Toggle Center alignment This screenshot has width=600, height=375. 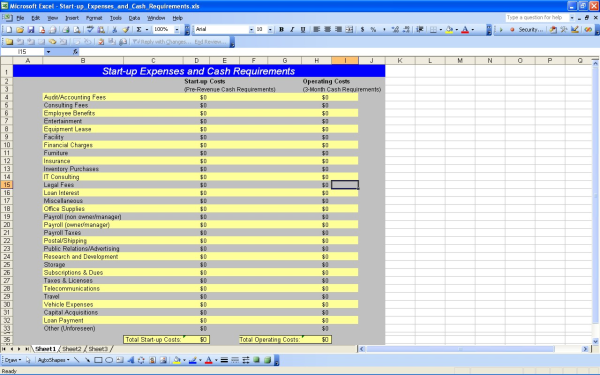328,29
